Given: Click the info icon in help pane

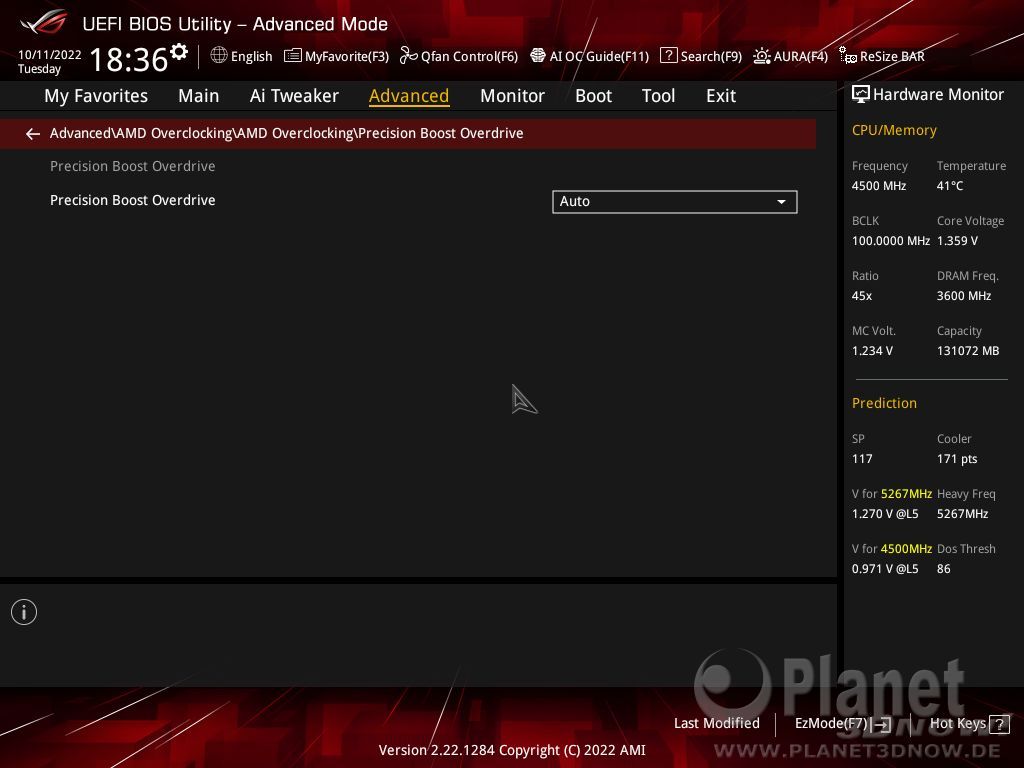Looking at the screenshot, I should click(24, 612).
